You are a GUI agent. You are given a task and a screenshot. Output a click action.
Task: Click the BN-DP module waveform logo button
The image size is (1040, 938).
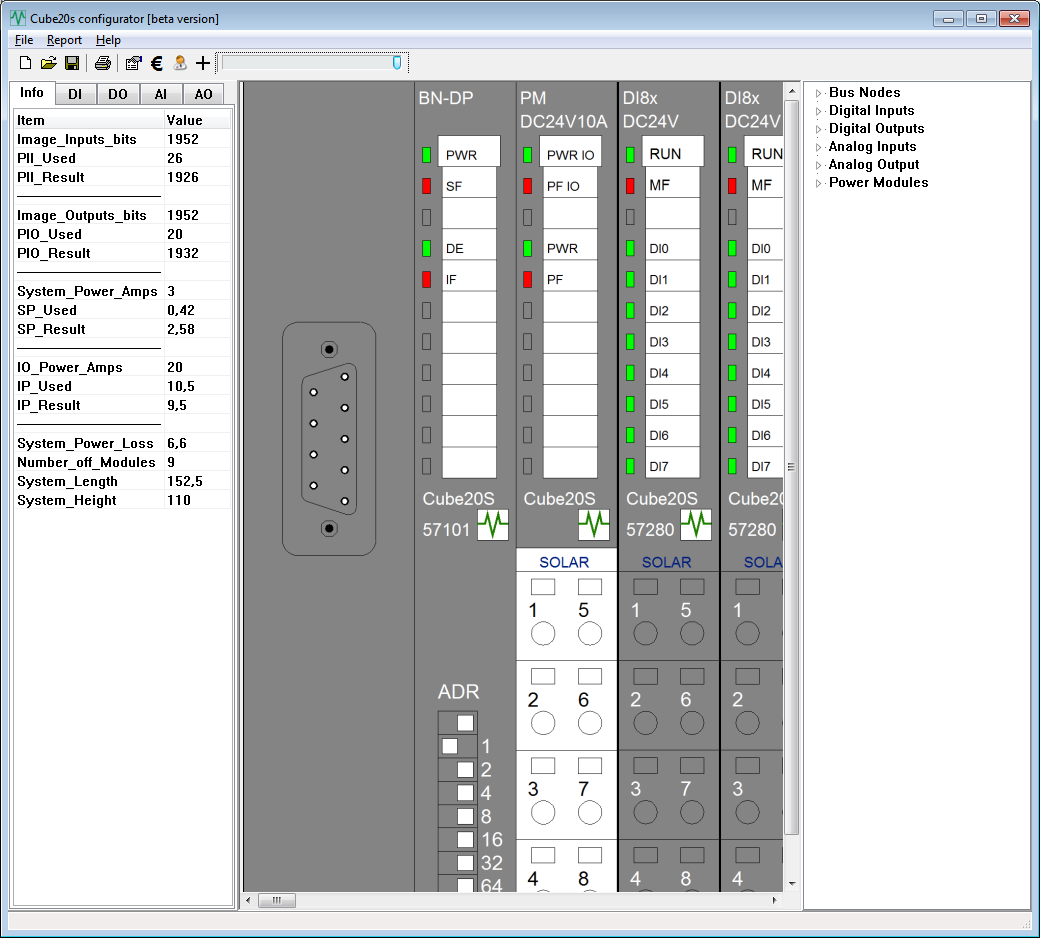[x=493, y=525]
